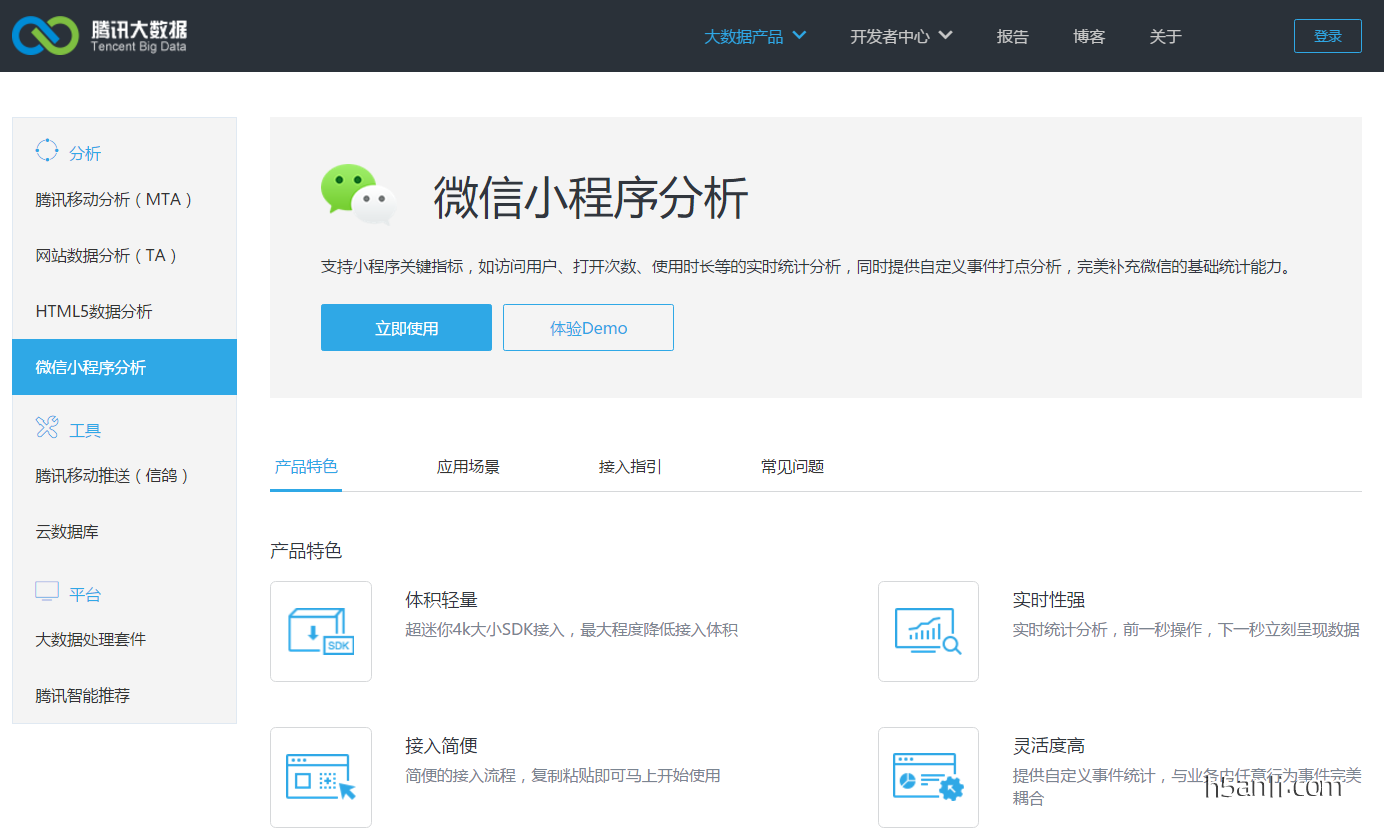Click the 实时性强 feature heading
Screen dimensions: 1384x833
pyautogui.click(x=1049, y=600)
